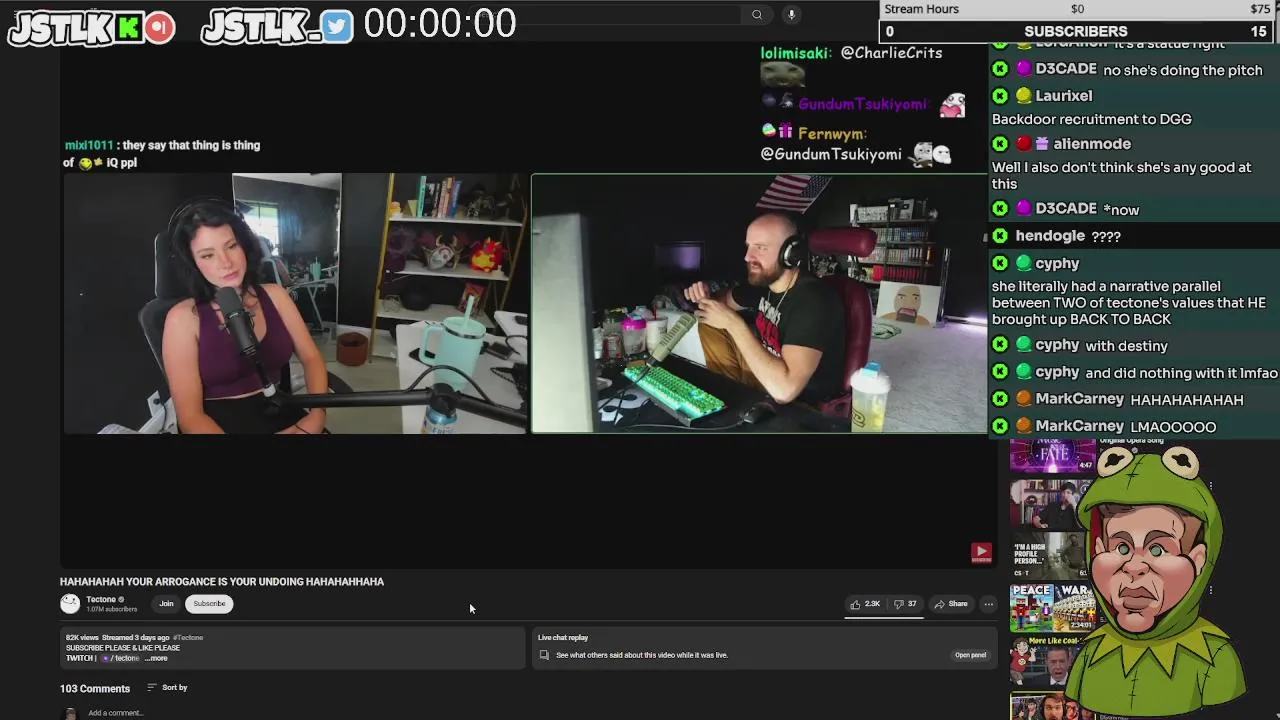Click the SUBSCRIBERS goal bar
Screen dimensions: 1280x720
tap(1076, 31)
